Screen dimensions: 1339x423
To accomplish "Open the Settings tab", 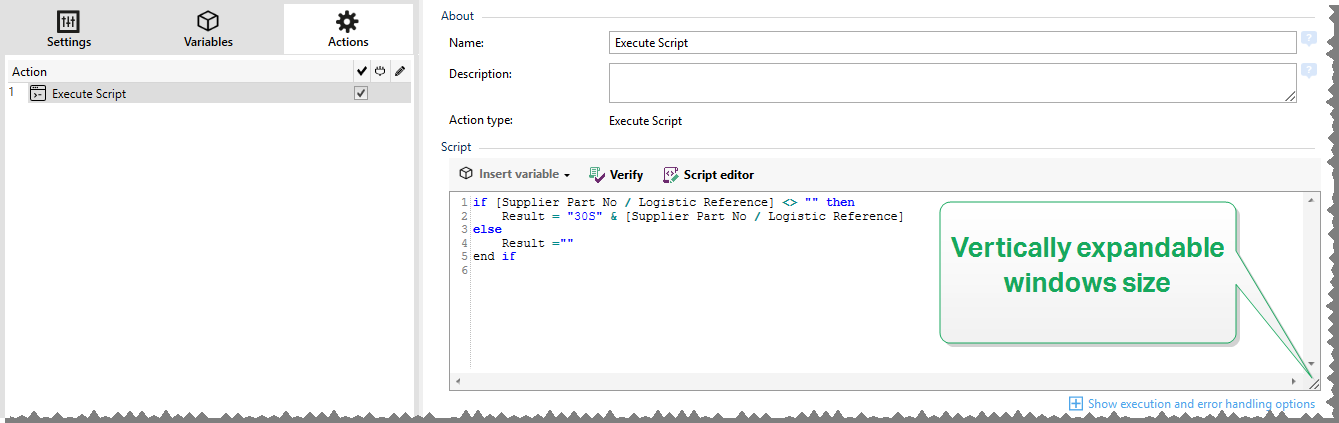I will click(69, 29).
